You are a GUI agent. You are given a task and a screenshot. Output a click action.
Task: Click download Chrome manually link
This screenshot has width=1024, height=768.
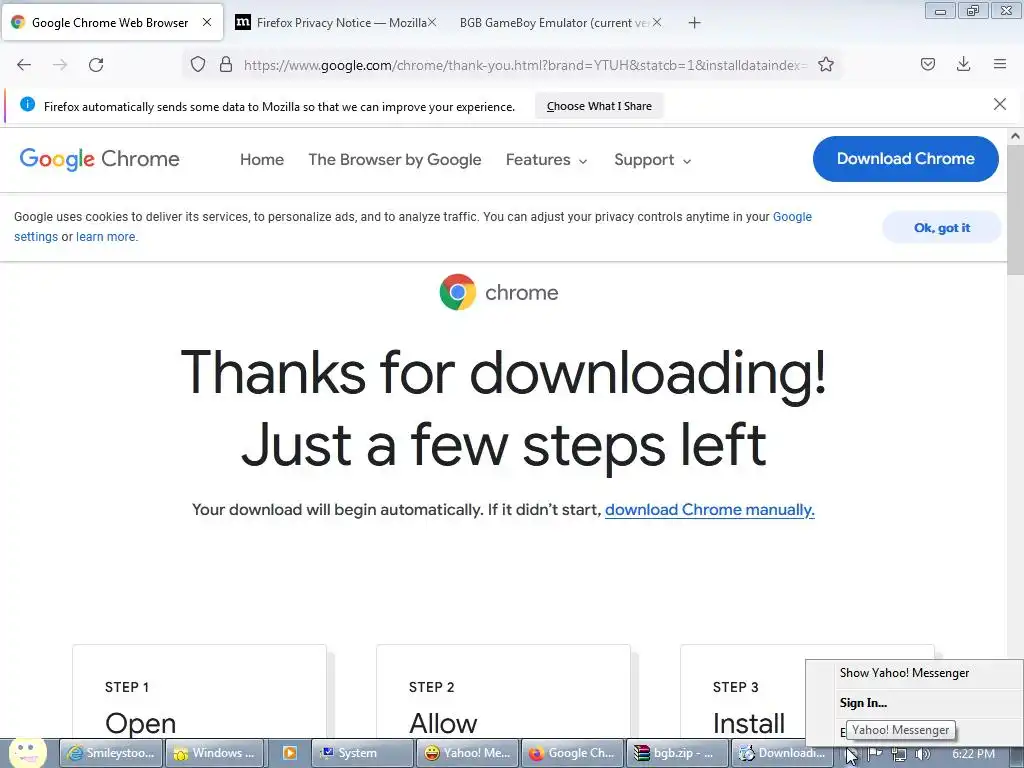click(x=709, y=509)
